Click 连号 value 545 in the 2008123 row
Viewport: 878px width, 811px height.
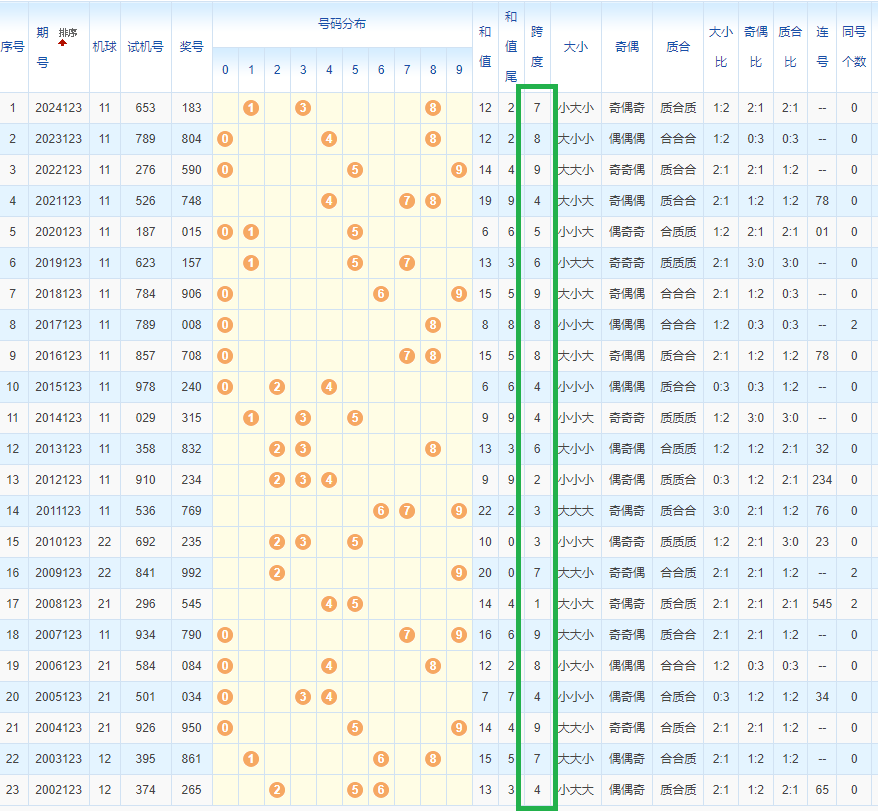(822, 604)
